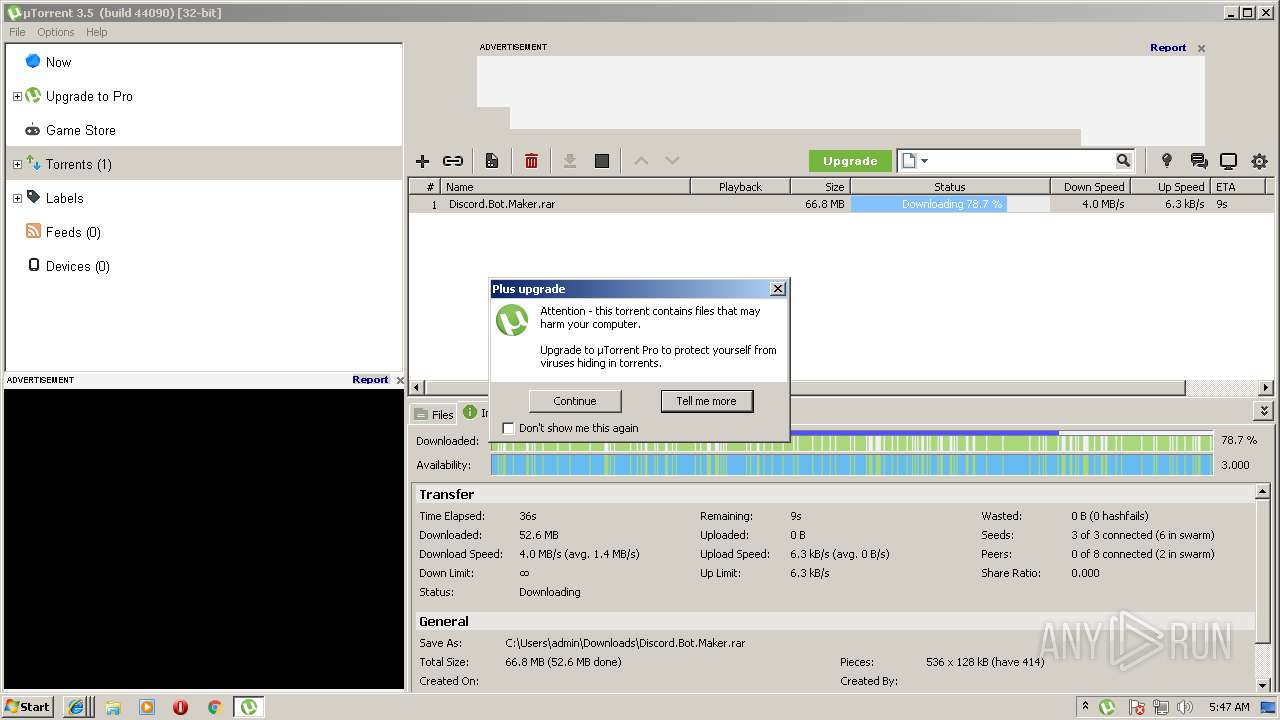
Task: Click Chrome icon in taskbar
Action: [x=214, y=707]
